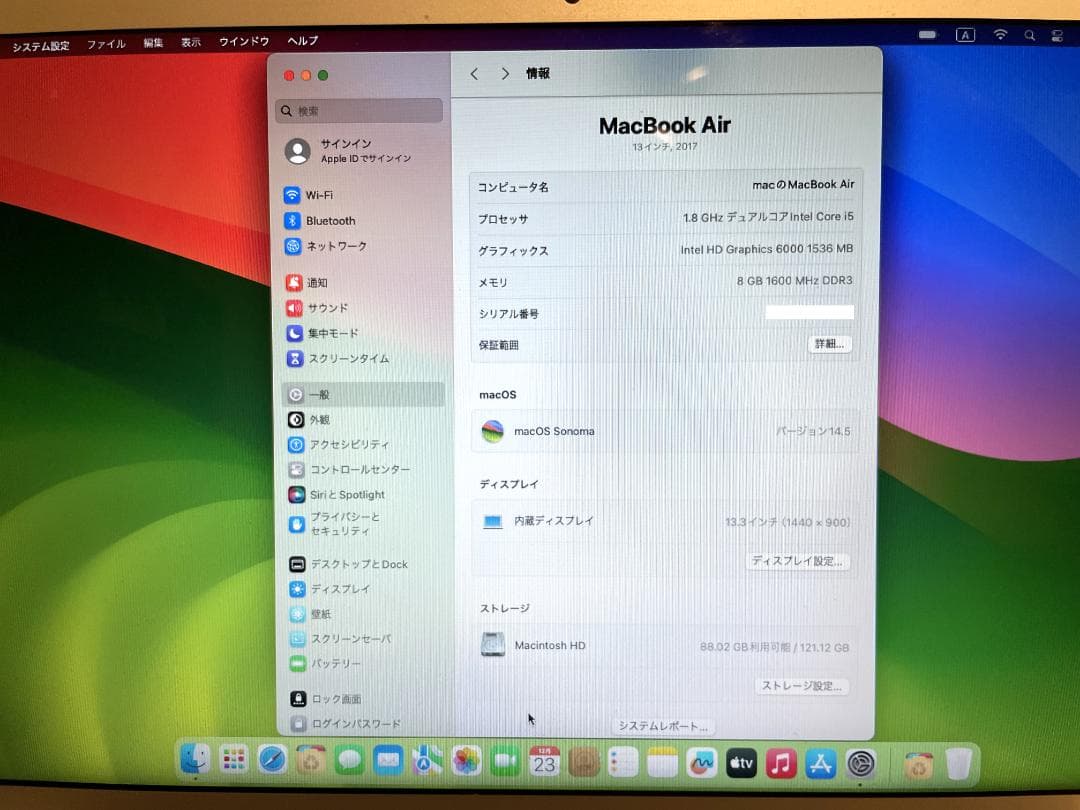The width and height of the screenshot is (1080, 810).
Task: Click the 検索 search field in sidebar
Action: point(358,110)
